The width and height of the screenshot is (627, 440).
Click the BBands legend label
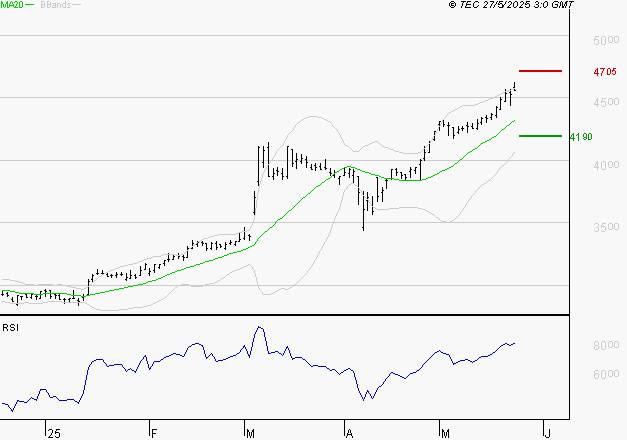(56, 5)
